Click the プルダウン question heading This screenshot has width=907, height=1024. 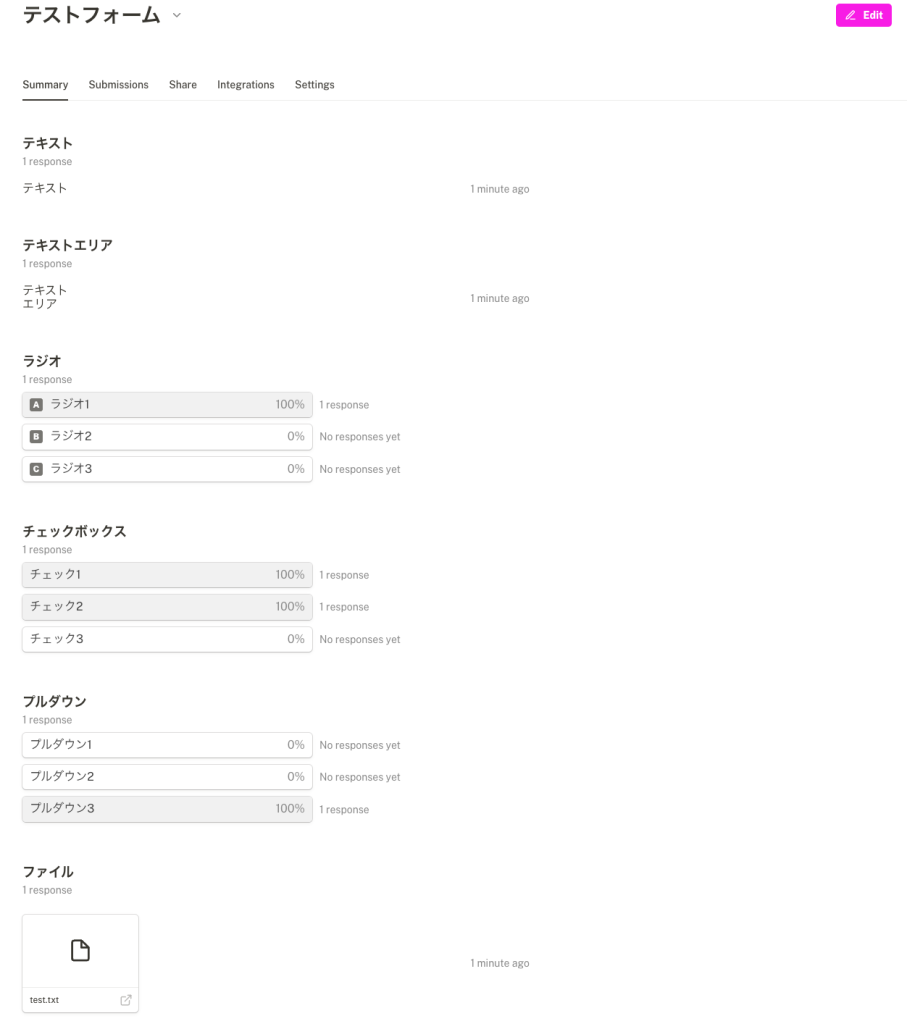[55, 702]
